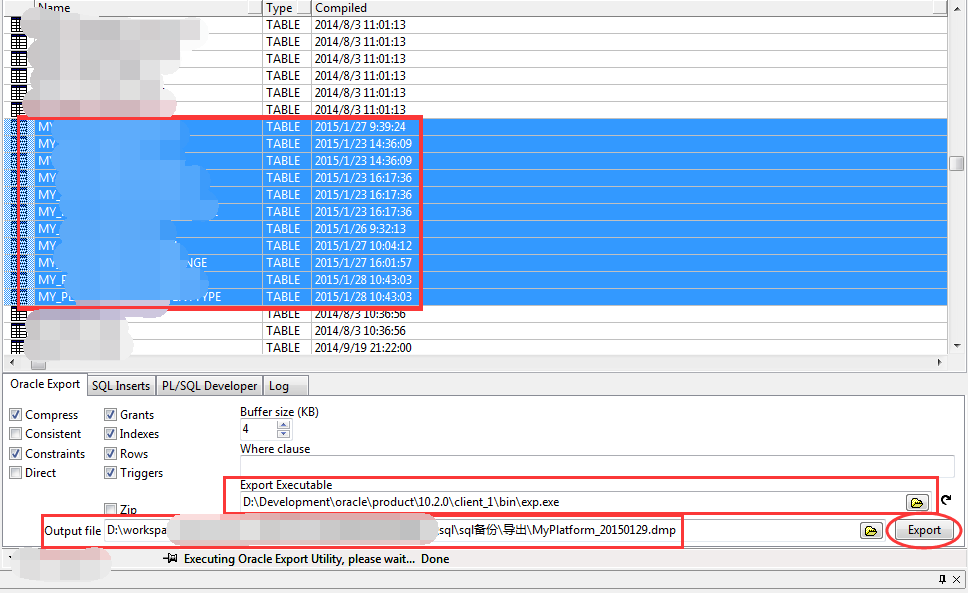Enable the Zip checkbox
The image size is (968, 593).
tap(111, 509)
